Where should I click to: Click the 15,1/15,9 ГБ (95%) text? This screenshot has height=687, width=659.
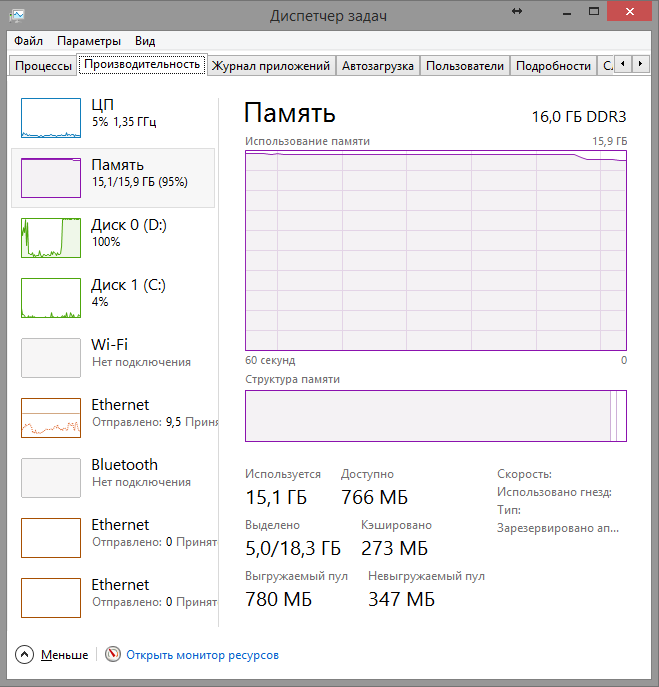pyautogui.click(x=140, y=182)
